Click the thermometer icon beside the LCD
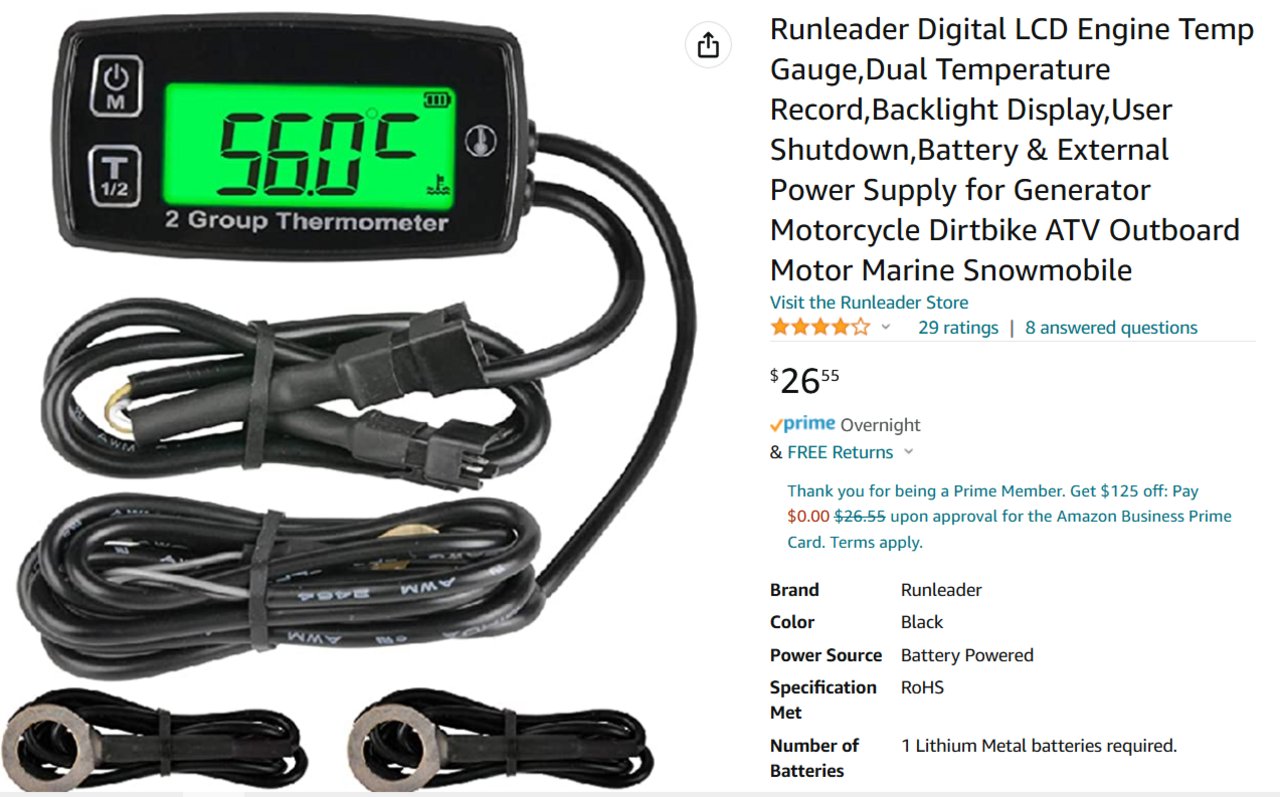1280x797 pixels. pos(483,139)
